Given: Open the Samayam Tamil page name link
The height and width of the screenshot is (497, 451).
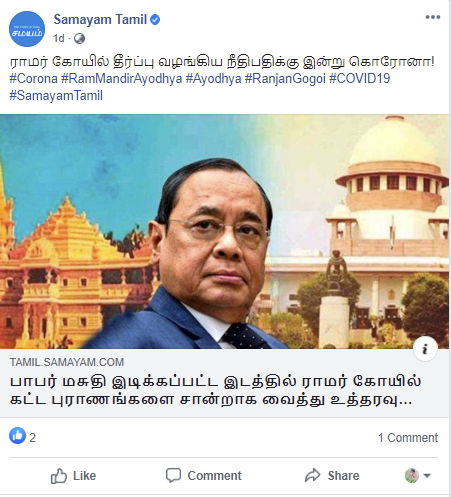Looking at the screenshot, I should click(100, 20).
